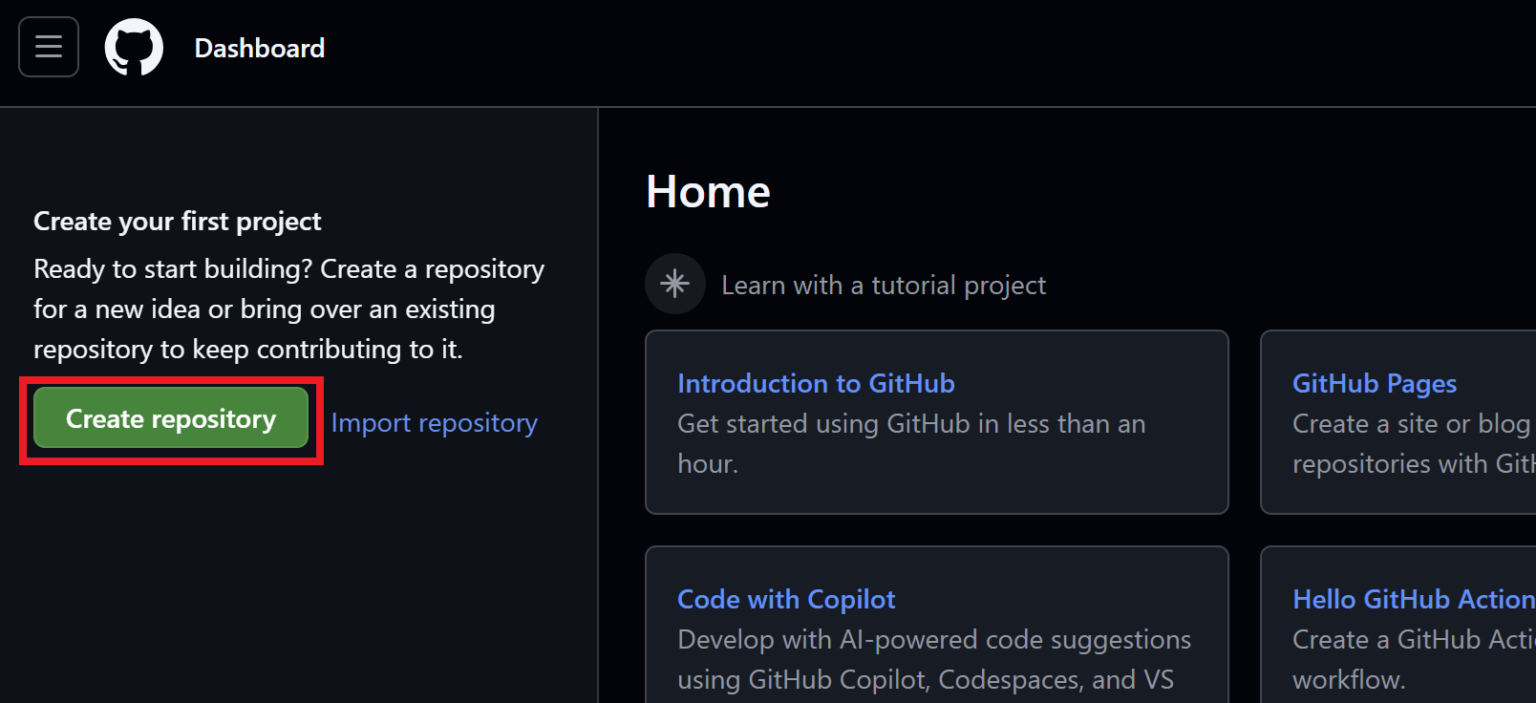1536x703 pixels.
Task: Select the spark icon beside the tutorial heading
Action: tap(675, 284)
